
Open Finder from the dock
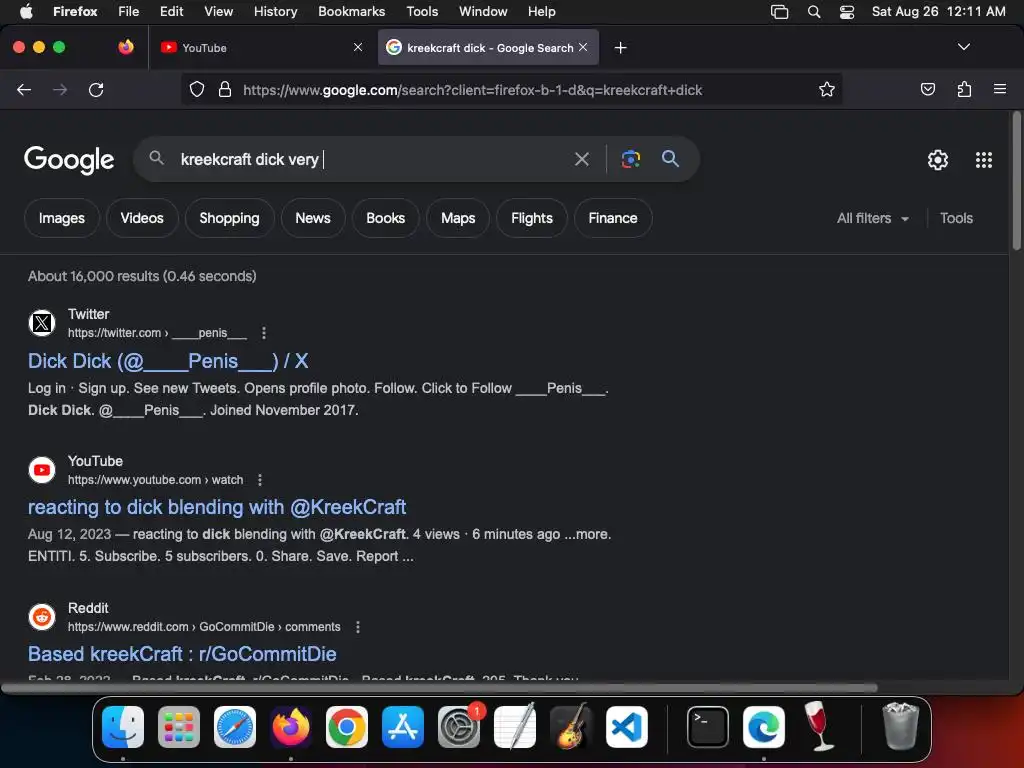click(123, 726)
